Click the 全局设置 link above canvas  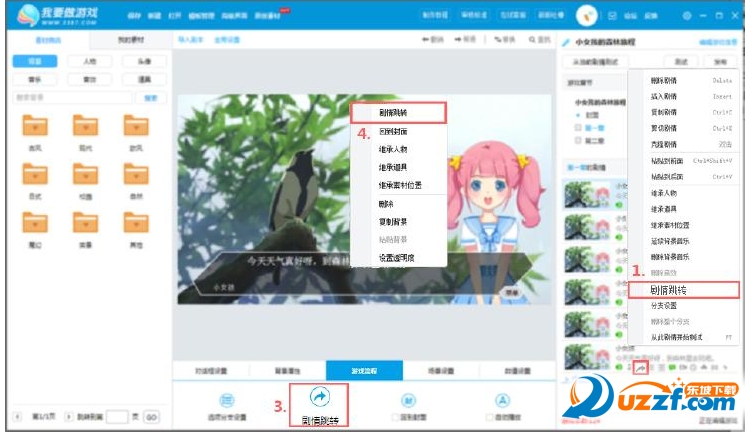tap(227, 40)
